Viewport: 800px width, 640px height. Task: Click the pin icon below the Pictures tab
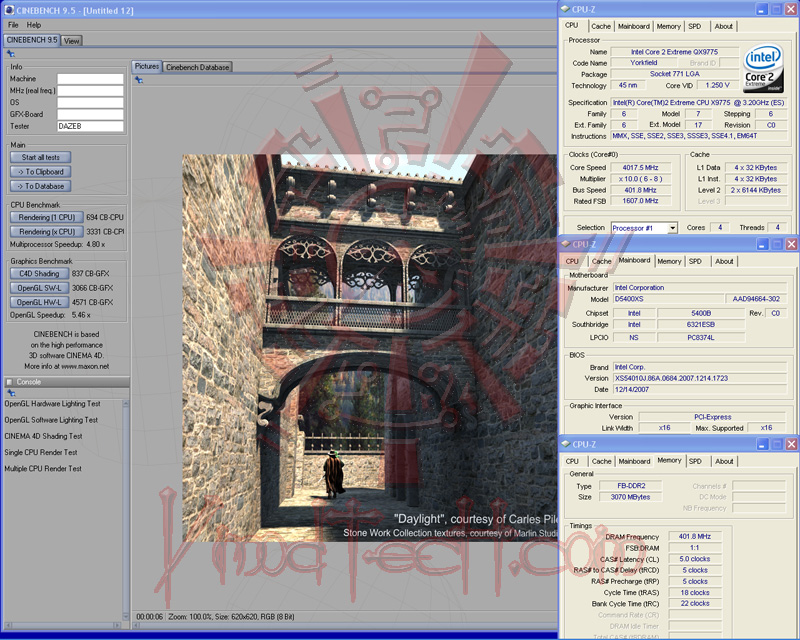point(139,80)
